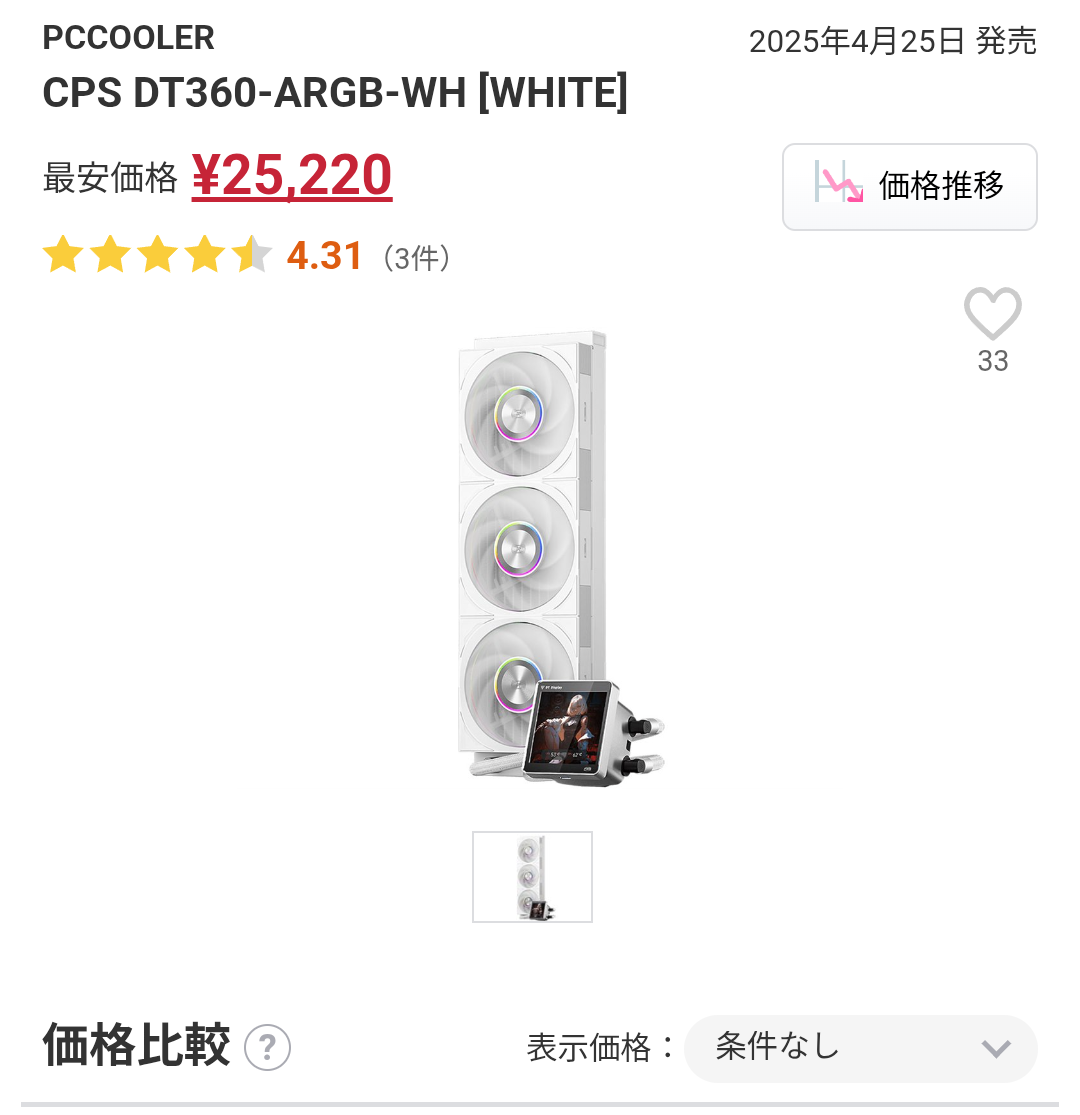This screenshot has width=1080, height=1115.
Task: Click the LCD pump head in product photo
Action: coord(574,732)
